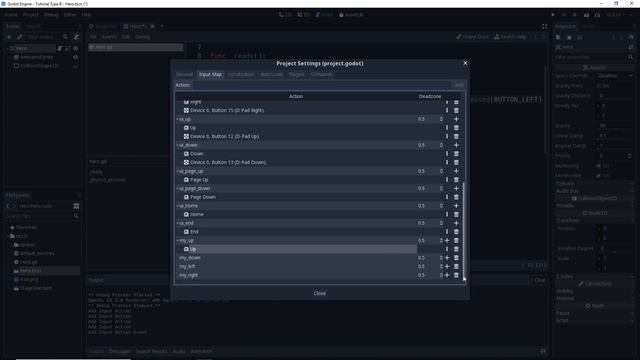Collapse the ui_end action
The height and width of the screenshot is (360, 640).
tap(178, 223)
